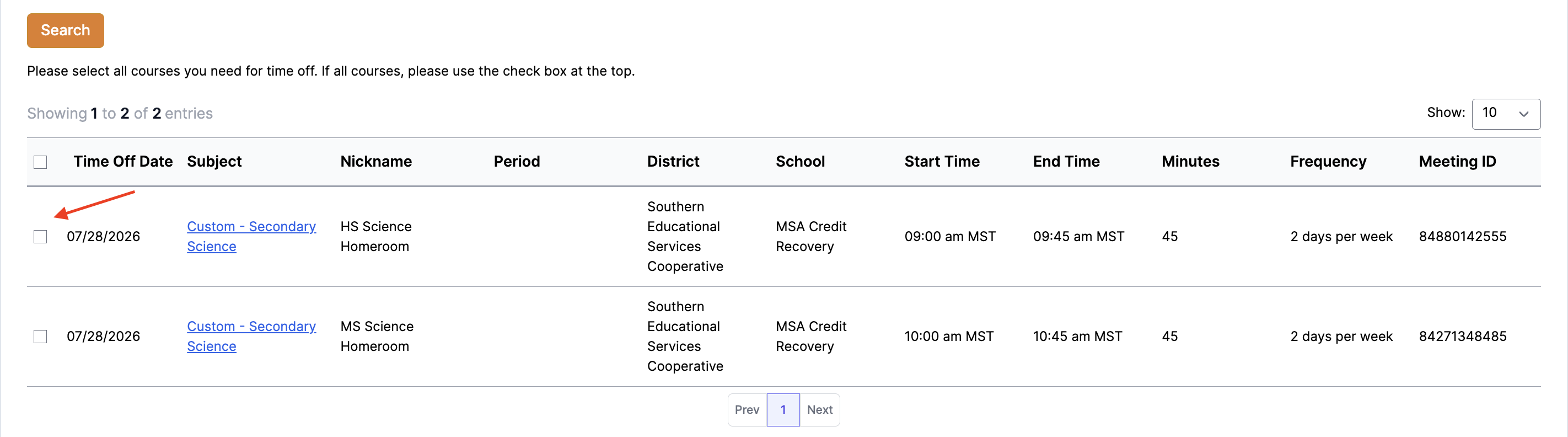Viewport: 1568px width, 437px height.
Task: Check the HS Science Homeroom row checkbox
Action: coord(40,237)
